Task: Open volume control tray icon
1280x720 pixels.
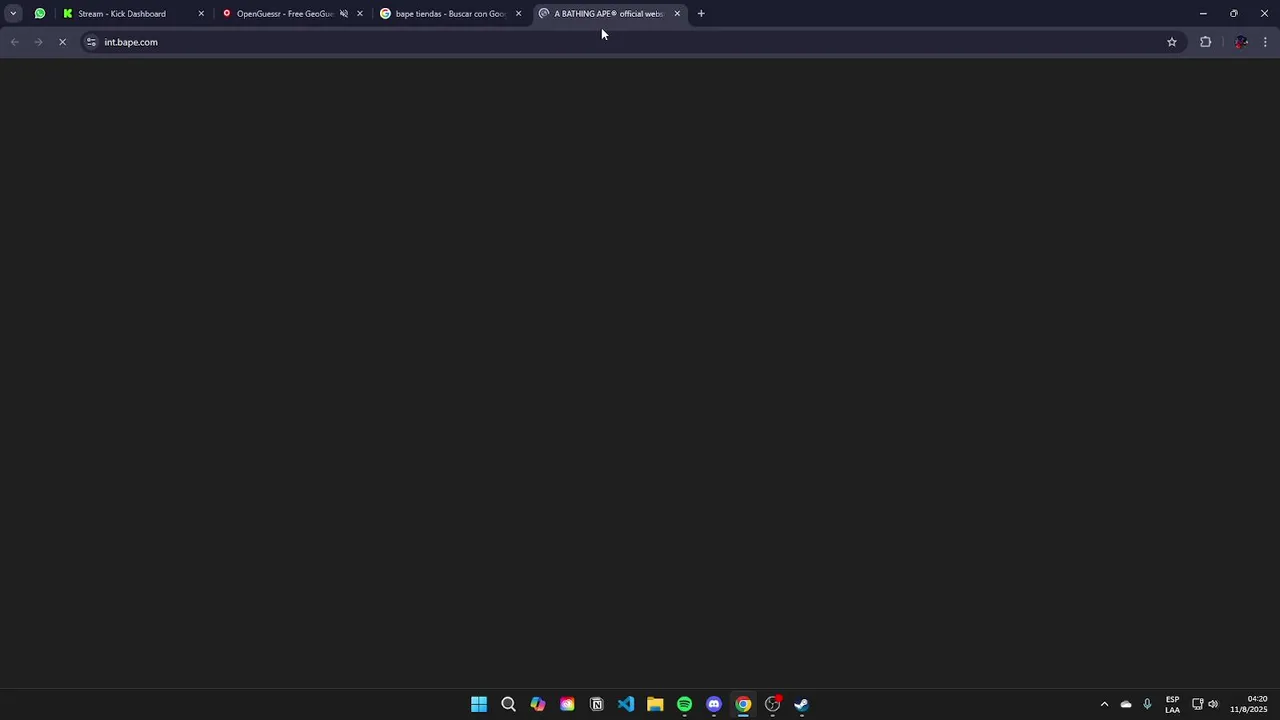Action: (1213, 704)
